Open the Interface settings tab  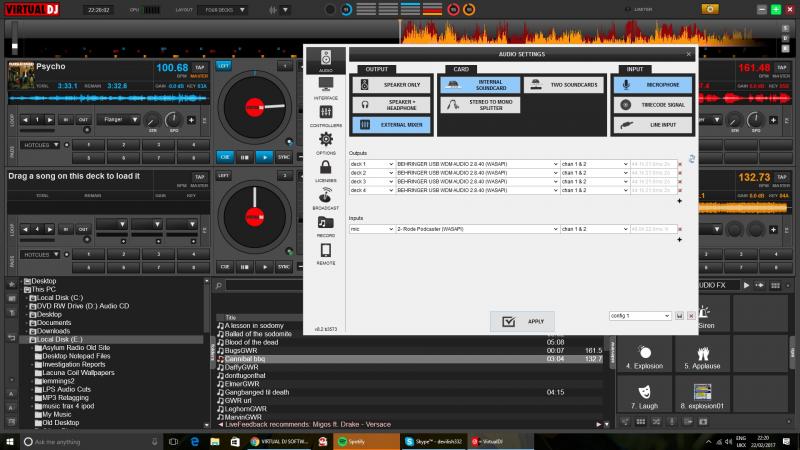click(x=326, y=88)
